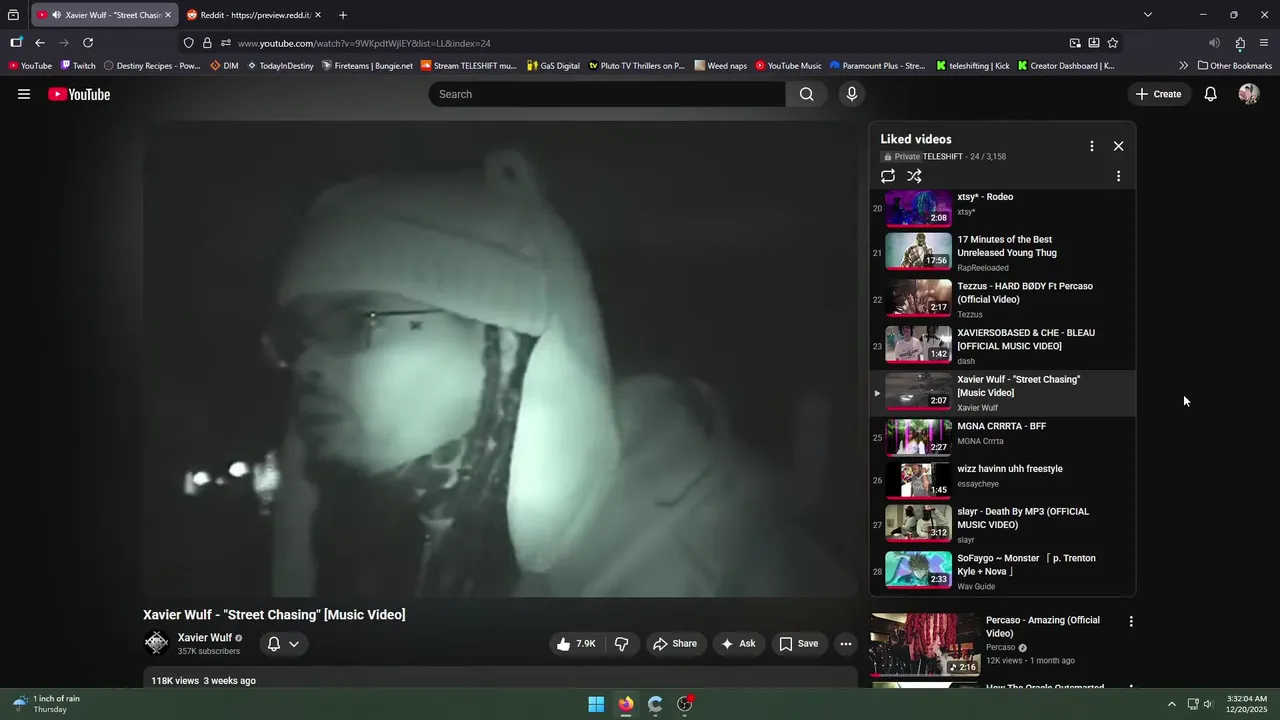Viewport: 1280px width, 720px height.
Task: Play XAVIERSOBASED & CHE - BLEAU thumbnail
Action: click(918, 345)
